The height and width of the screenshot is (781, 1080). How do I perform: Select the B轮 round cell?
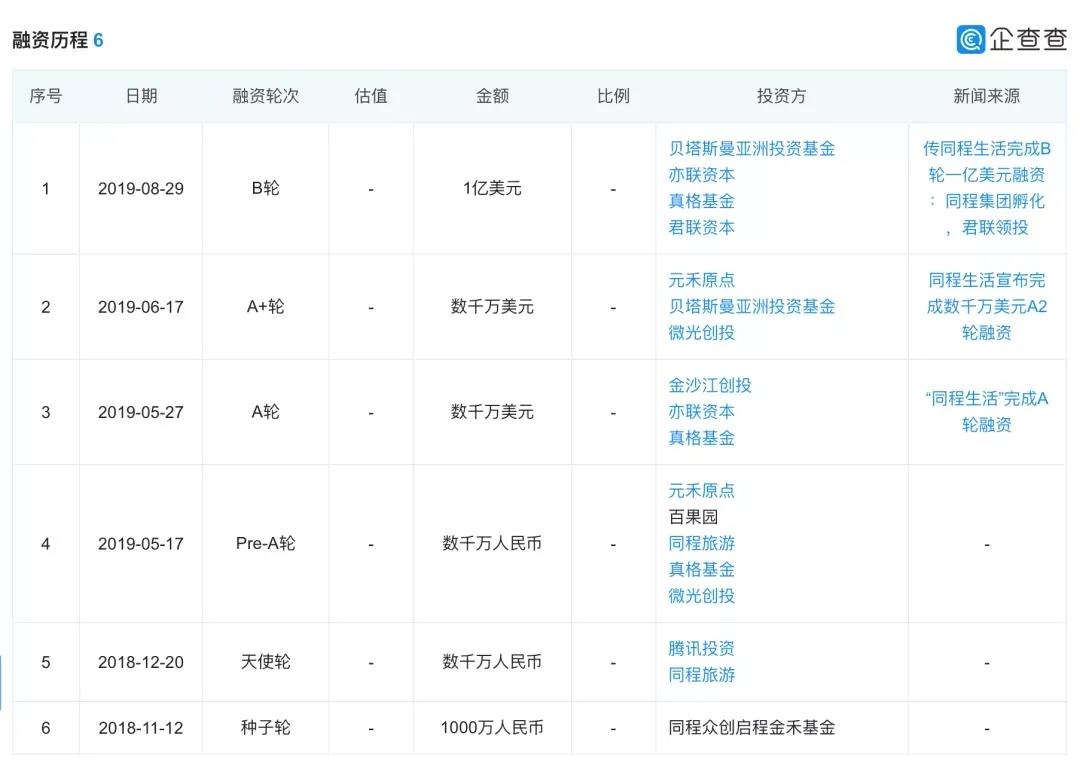(265, 188)
